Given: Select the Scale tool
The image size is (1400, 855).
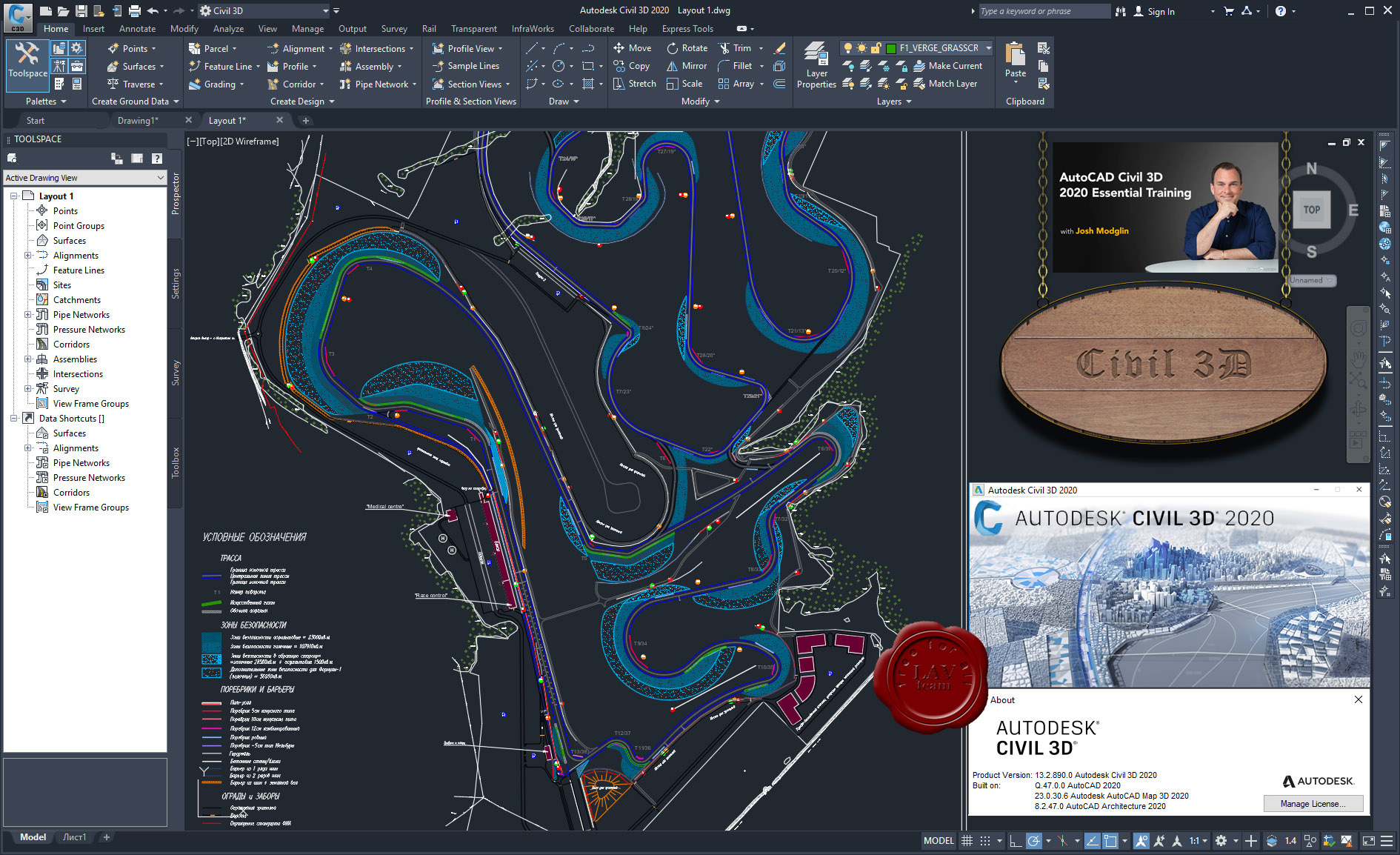Looking at the screenshot, I should 684,84.
